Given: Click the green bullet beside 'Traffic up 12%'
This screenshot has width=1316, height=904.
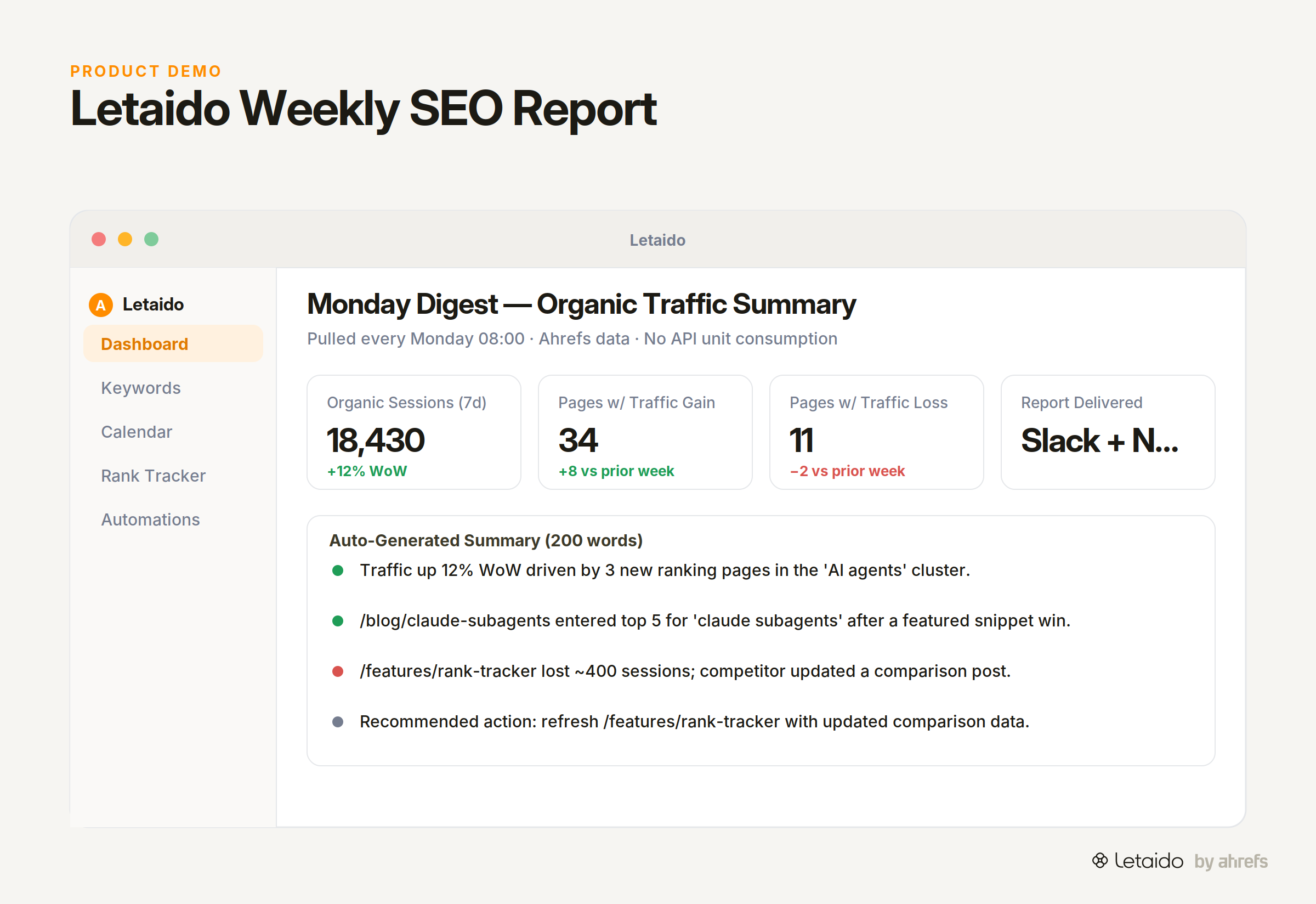Looking at the screenshot, I should pyautogui.click(x=337, y=570).
